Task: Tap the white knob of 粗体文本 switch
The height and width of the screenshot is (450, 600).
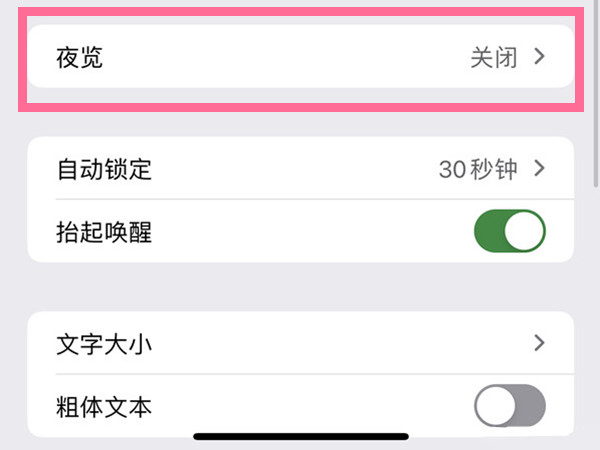Action: tap(496, 406)
